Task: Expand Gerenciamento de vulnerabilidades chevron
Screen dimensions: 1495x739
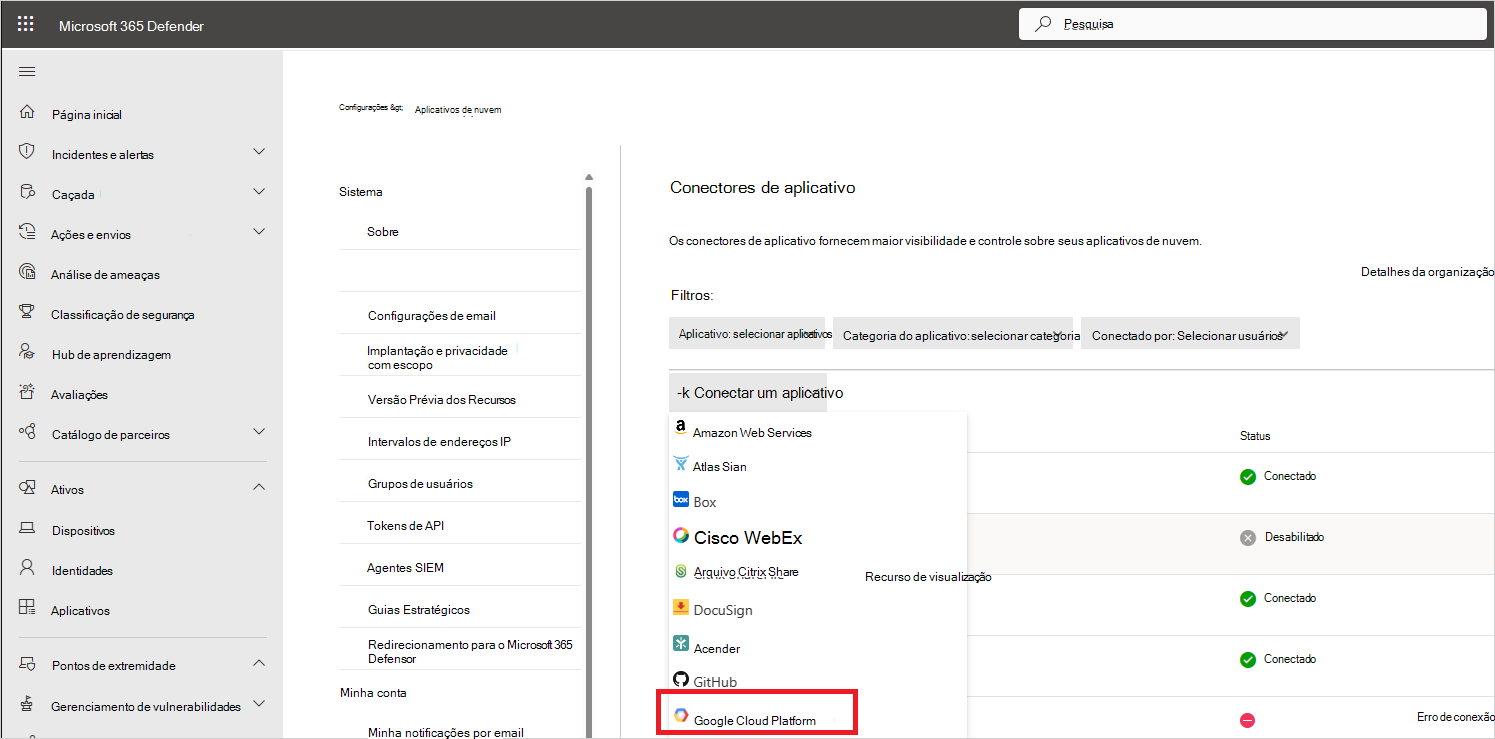Action: pyautogui.click(x=259, y=704)
